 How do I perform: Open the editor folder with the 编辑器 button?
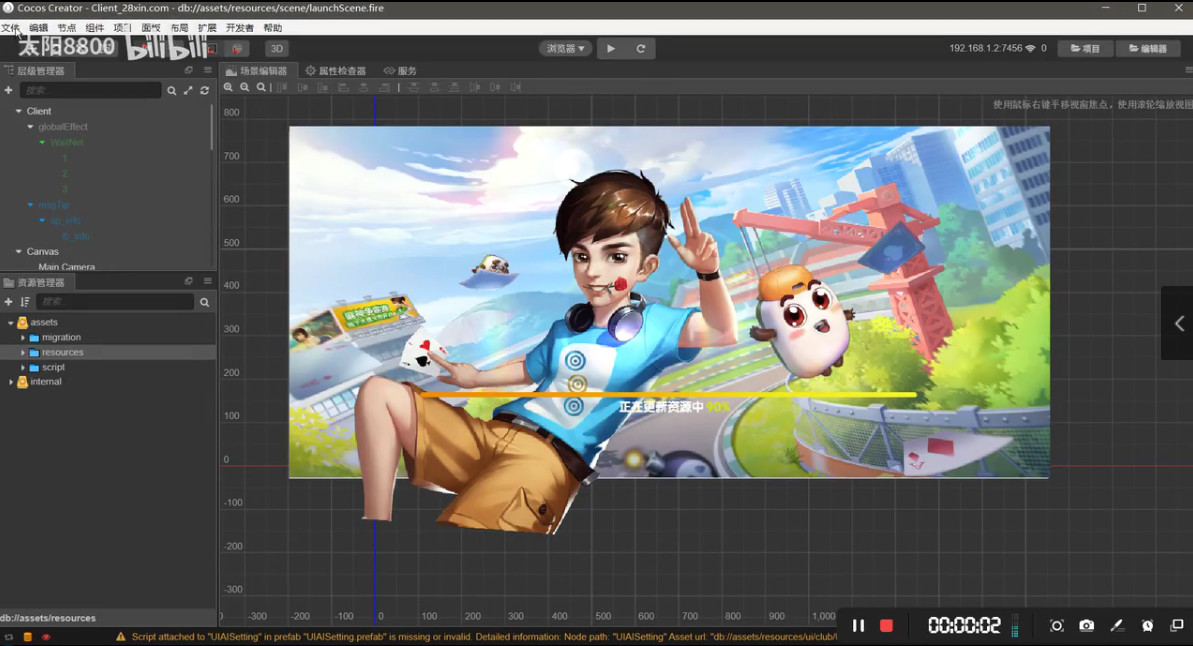1147,49
